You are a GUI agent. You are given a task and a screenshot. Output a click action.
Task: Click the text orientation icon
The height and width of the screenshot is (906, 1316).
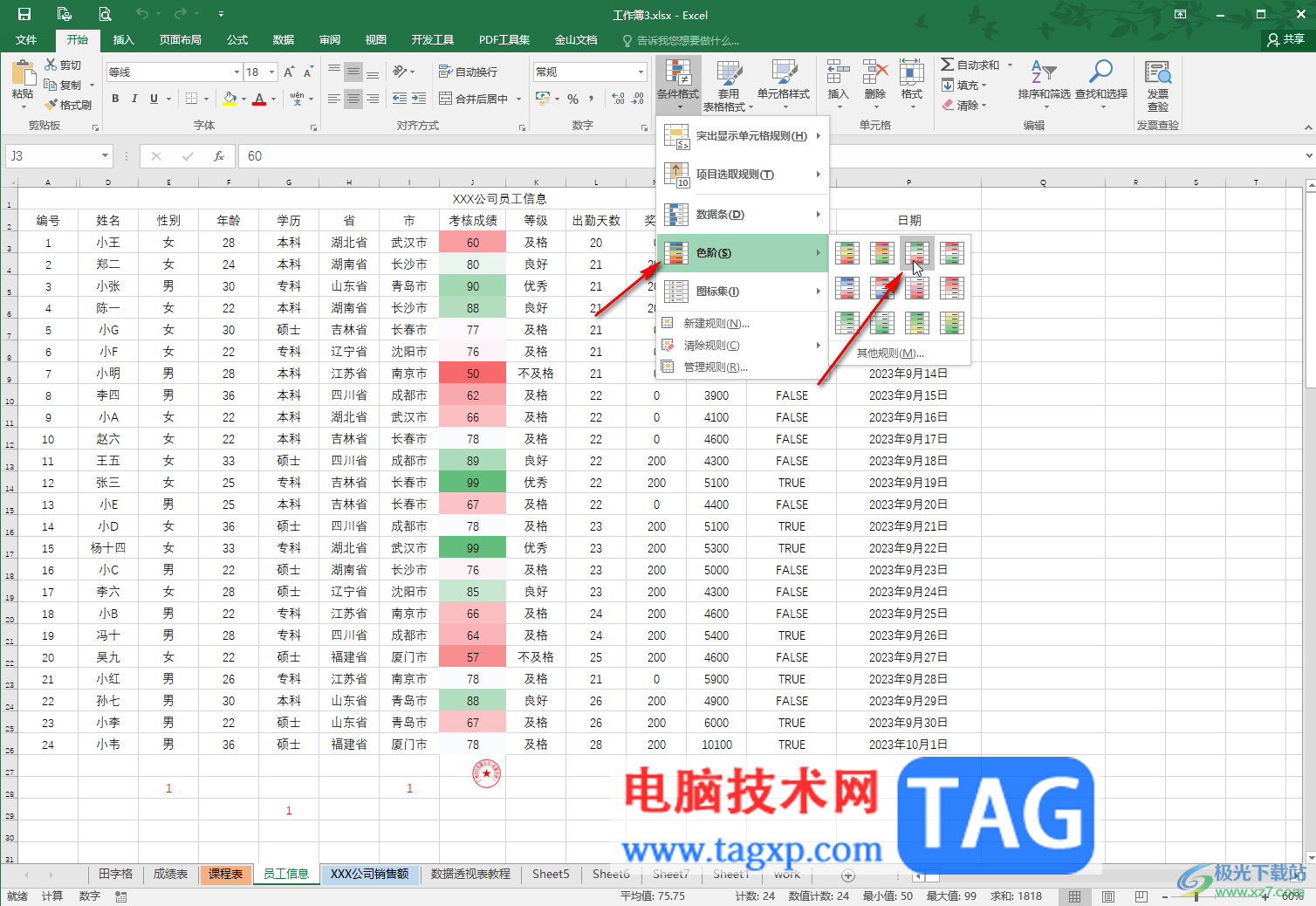[400, 72]
